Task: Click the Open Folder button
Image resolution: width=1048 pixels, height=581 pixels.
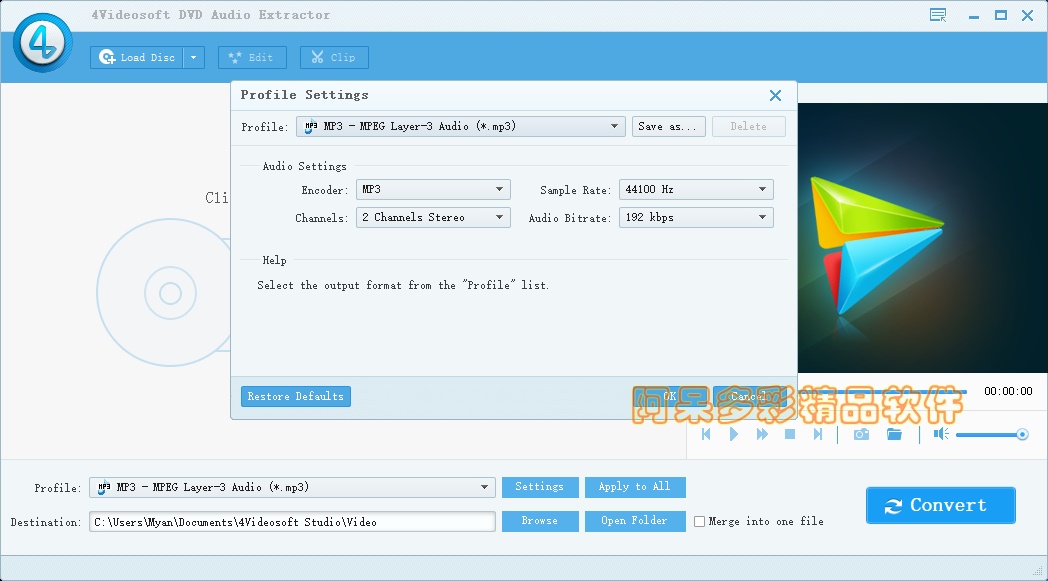Action: point(635,521)
